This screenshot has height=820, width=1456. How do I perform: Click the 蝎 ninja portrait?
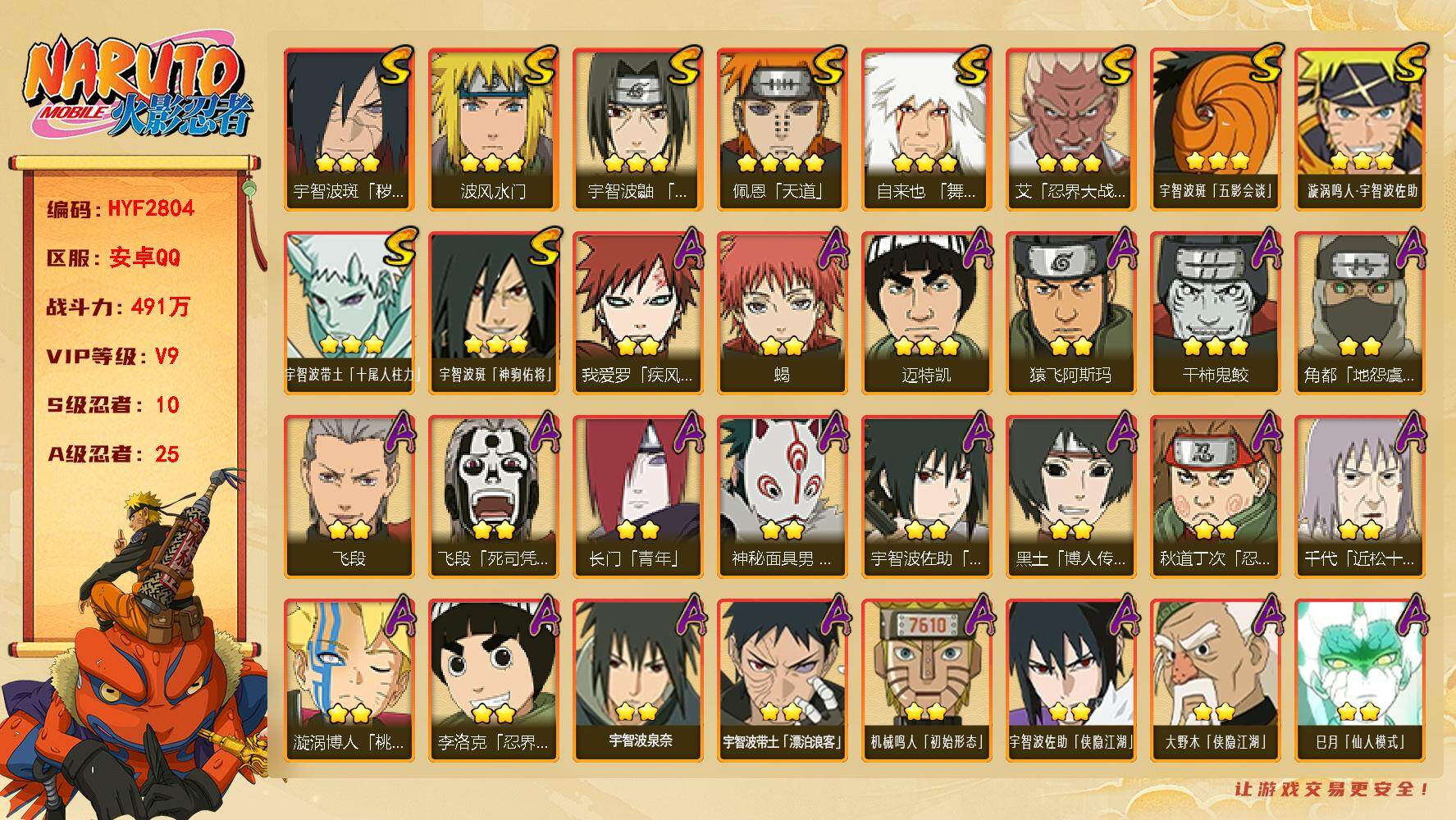pos(782,313)
